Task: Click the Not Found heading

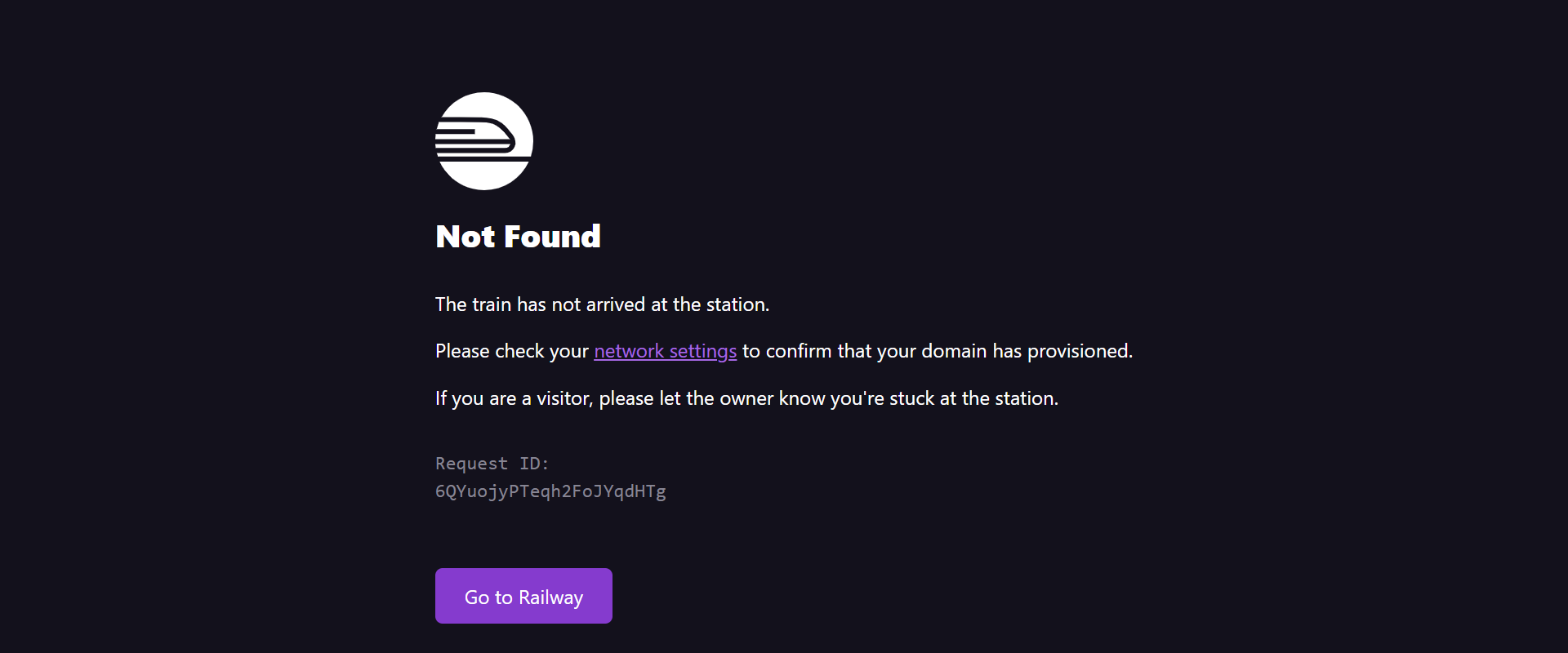Action: point(518,237)
